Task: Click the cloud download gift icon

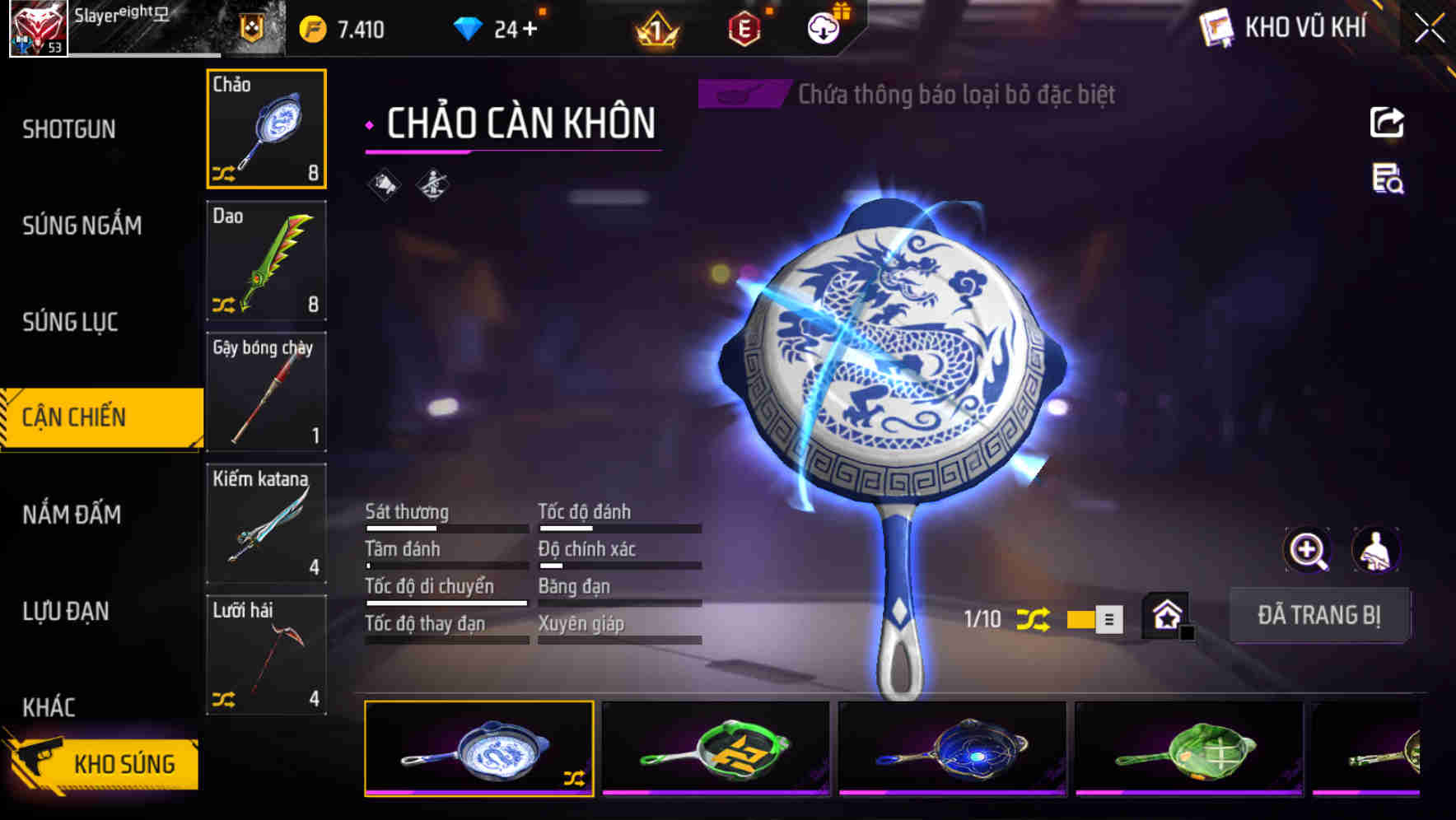Action: pyautogui.click(x=826, y=27)
